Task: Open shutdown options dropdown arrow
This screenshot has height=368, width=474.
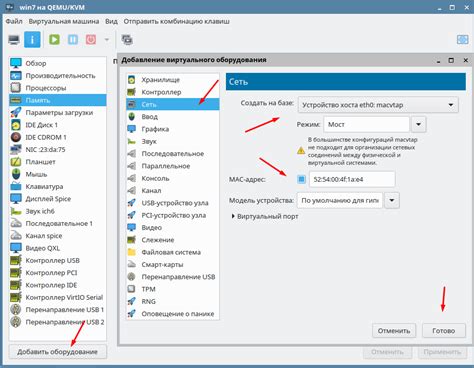Action: [x=107, y=40]
